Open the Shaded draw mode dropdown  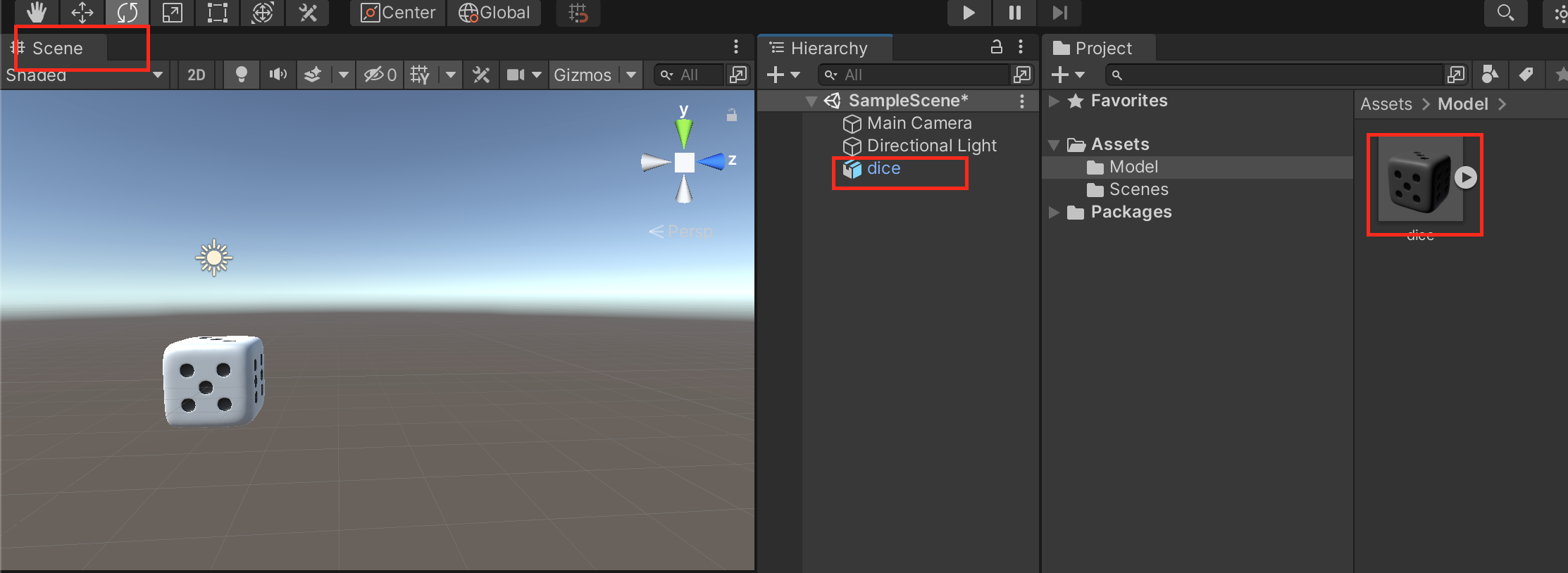(x=85, y=75)
